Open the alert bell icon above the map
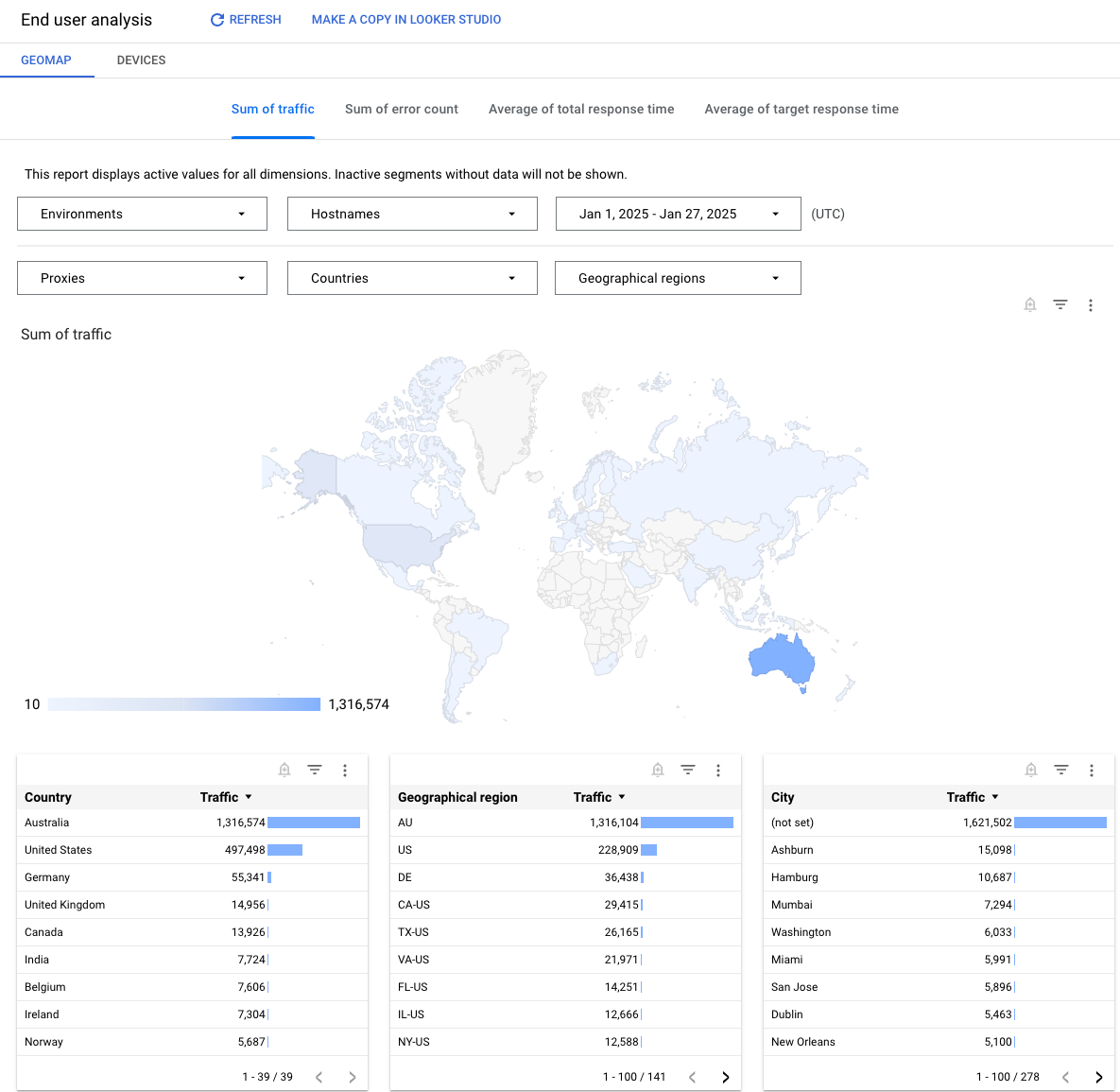The height and width of the screenshot is (1092, 1120). click(x=1030, y=304)
